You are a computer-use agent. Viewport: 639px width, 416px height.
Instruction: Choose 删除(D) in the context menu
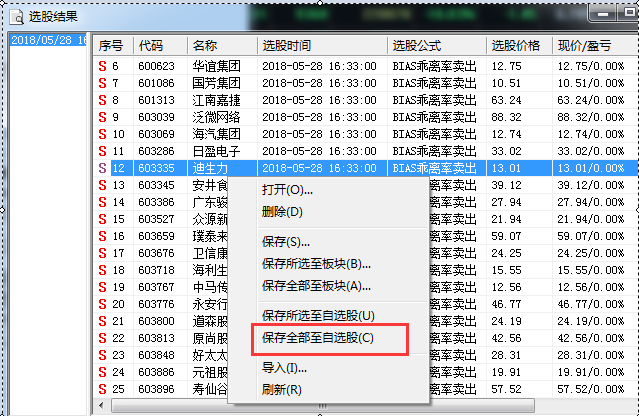coord(282,212)
